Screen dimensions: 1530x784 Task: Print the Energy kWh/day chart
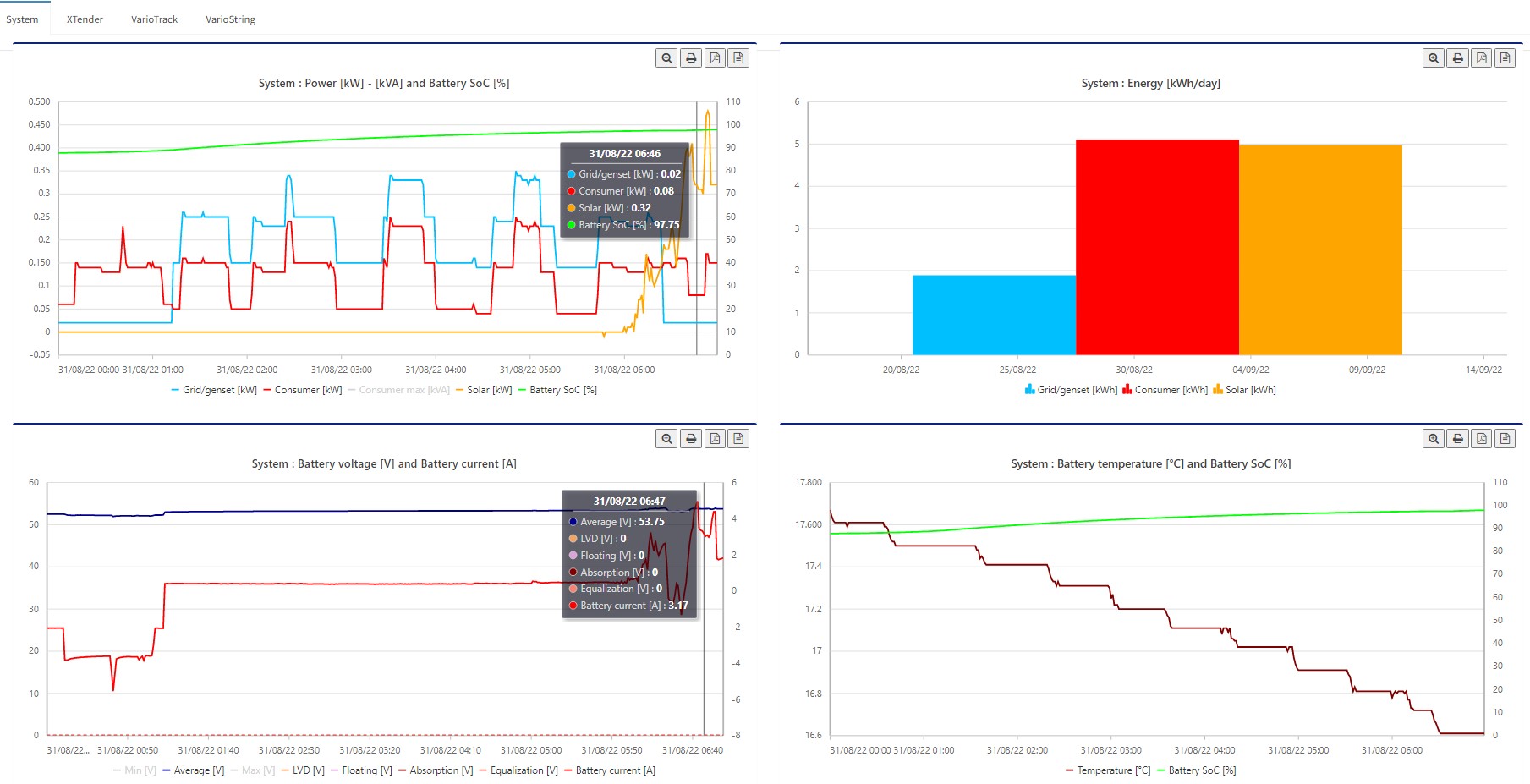click(x=1457, y=58)
